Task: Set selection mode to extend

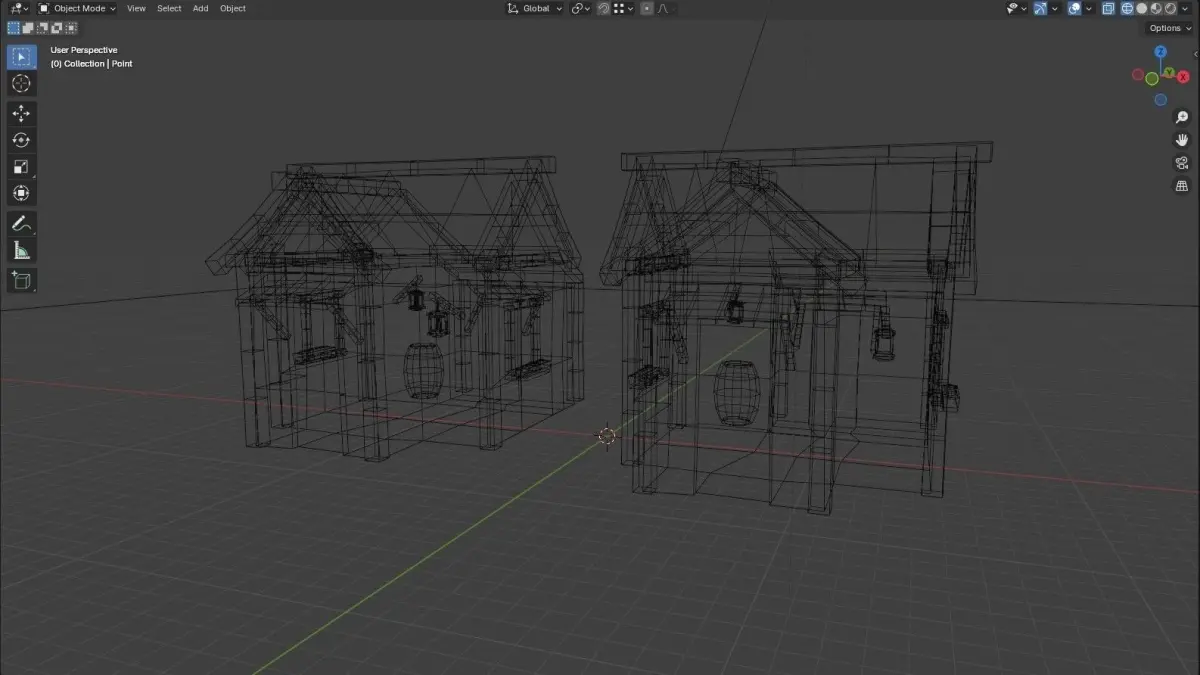Action: [28, 28]
